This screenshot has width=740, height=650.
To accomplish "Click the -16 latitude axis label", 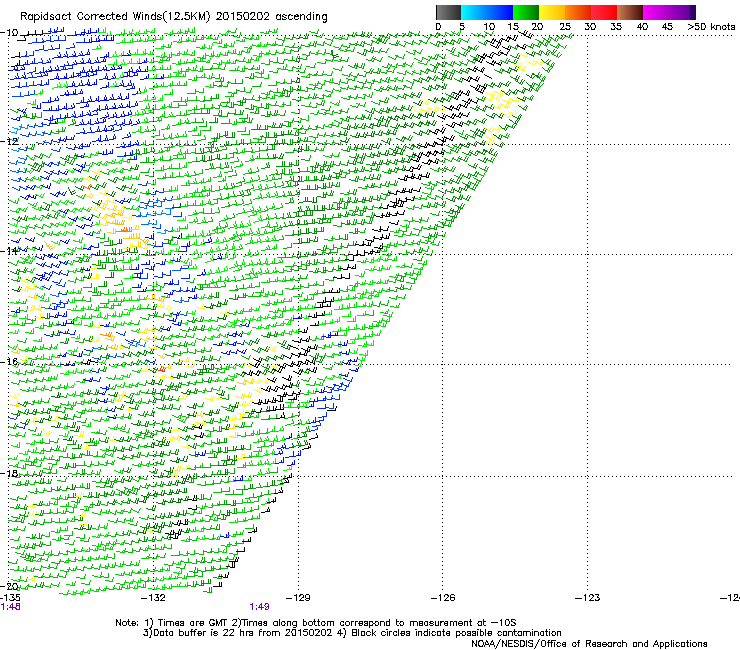I will click(9, 362).
